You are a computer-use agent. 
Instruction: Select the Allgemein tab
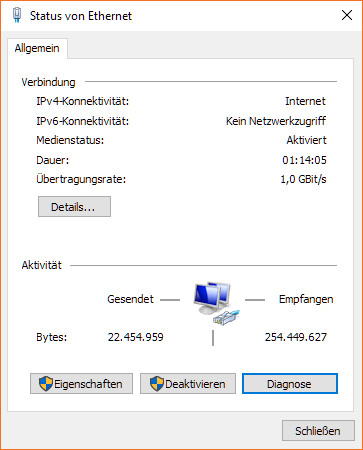pos(37,48)
